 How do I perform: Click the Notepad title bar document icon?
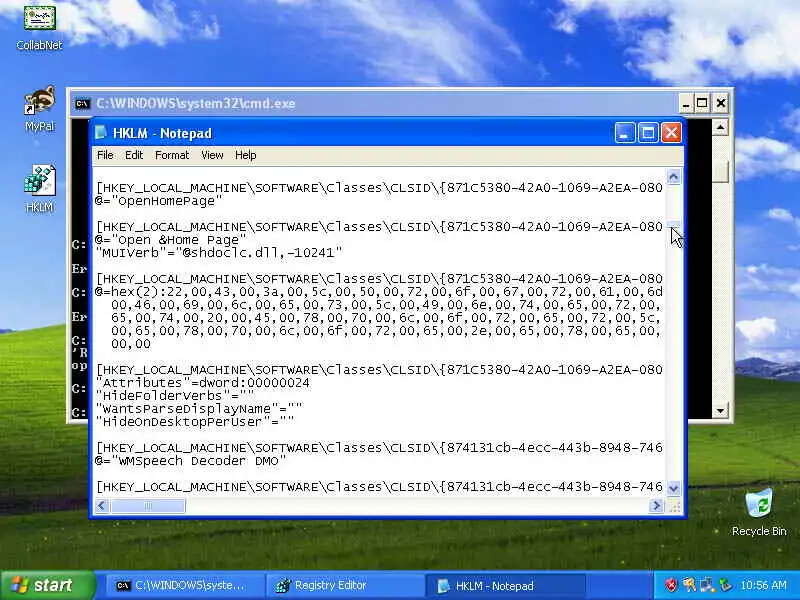(x=101, y=133)
